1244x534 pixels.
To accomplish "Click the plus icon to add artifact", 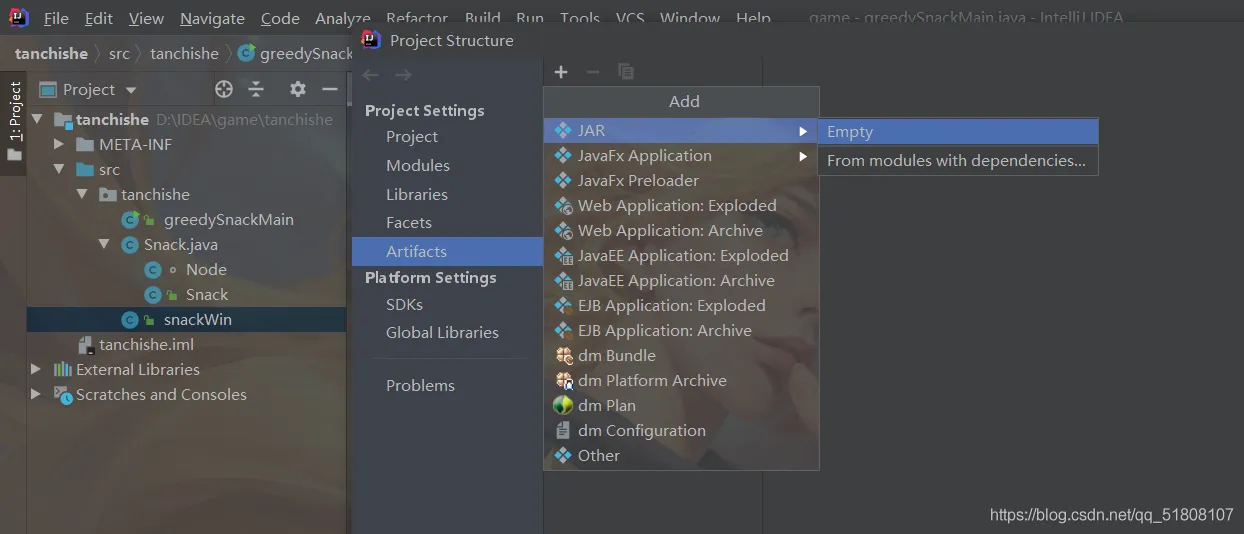I will pos(561,72).
